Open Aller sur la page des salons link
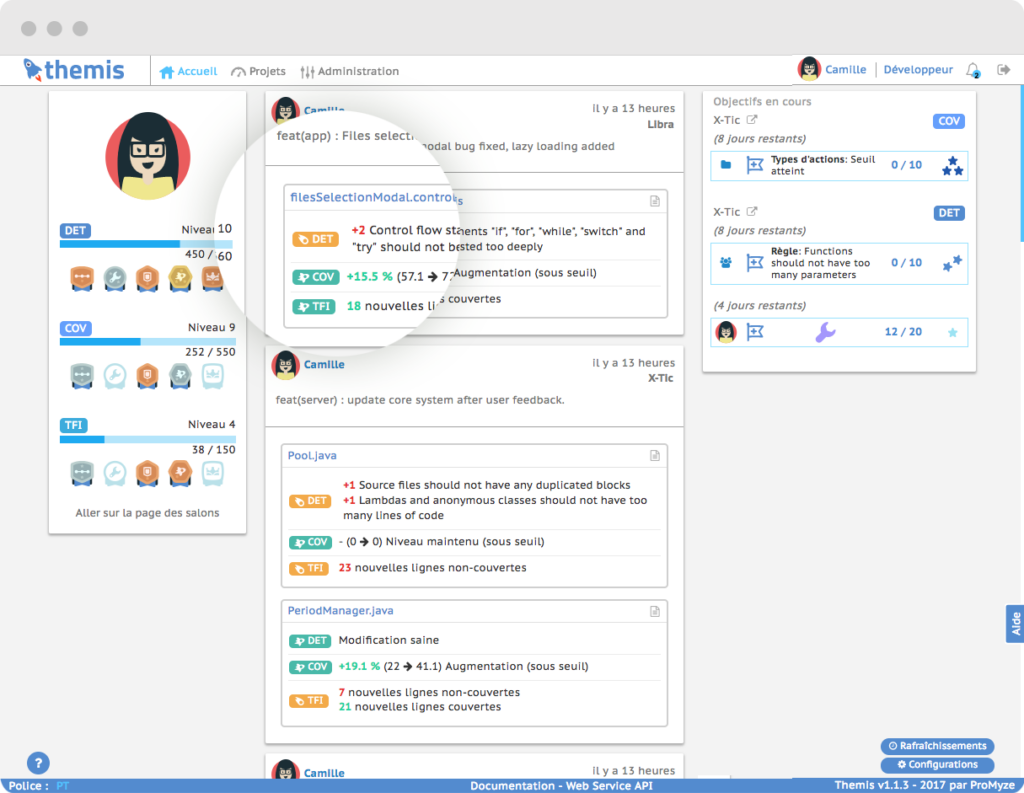Screen dimensions: 1024x793 point(146,512)
